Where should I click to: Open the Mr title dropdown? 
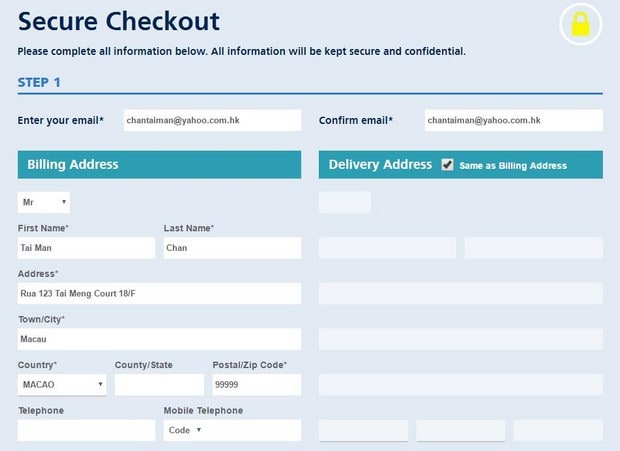(x=44, y=202)
